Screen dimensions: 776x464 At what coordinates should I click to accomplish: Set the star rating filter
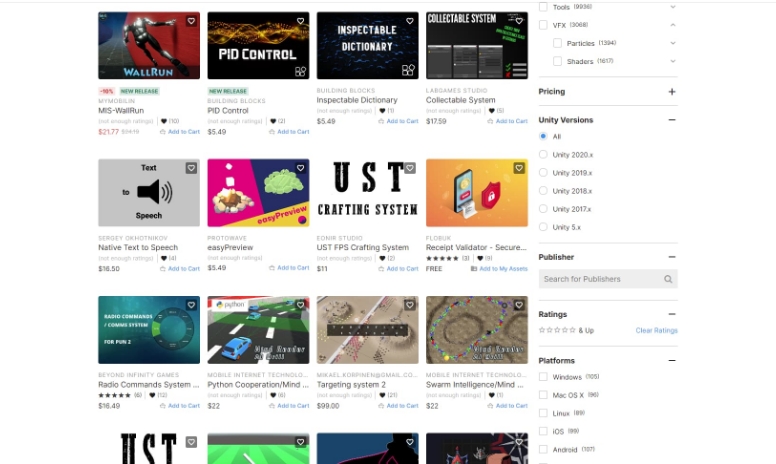click(x=556, y=330)
